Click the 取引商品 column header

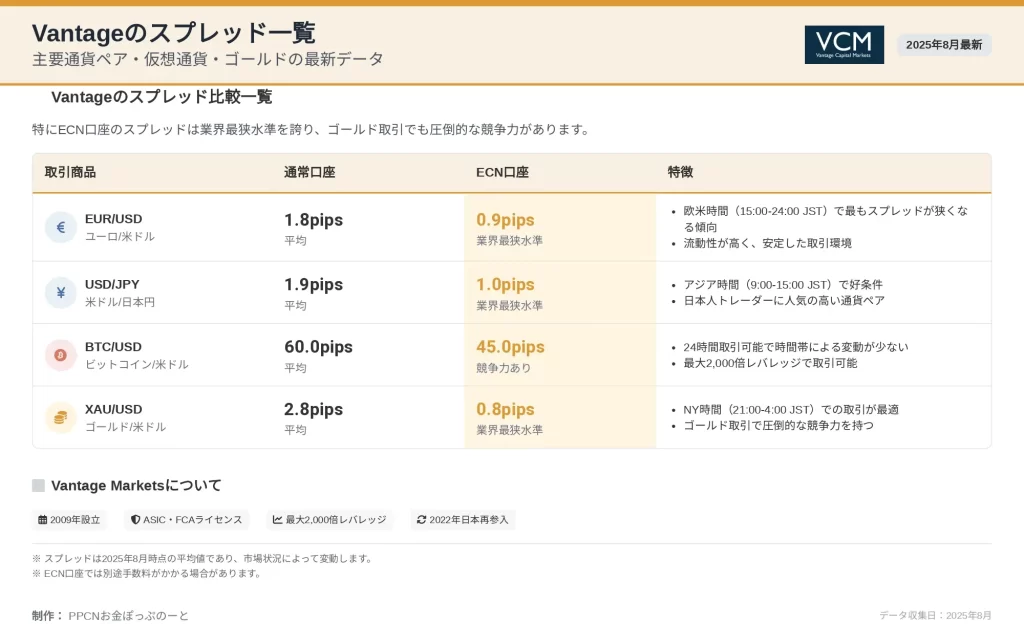click(70, 172)
